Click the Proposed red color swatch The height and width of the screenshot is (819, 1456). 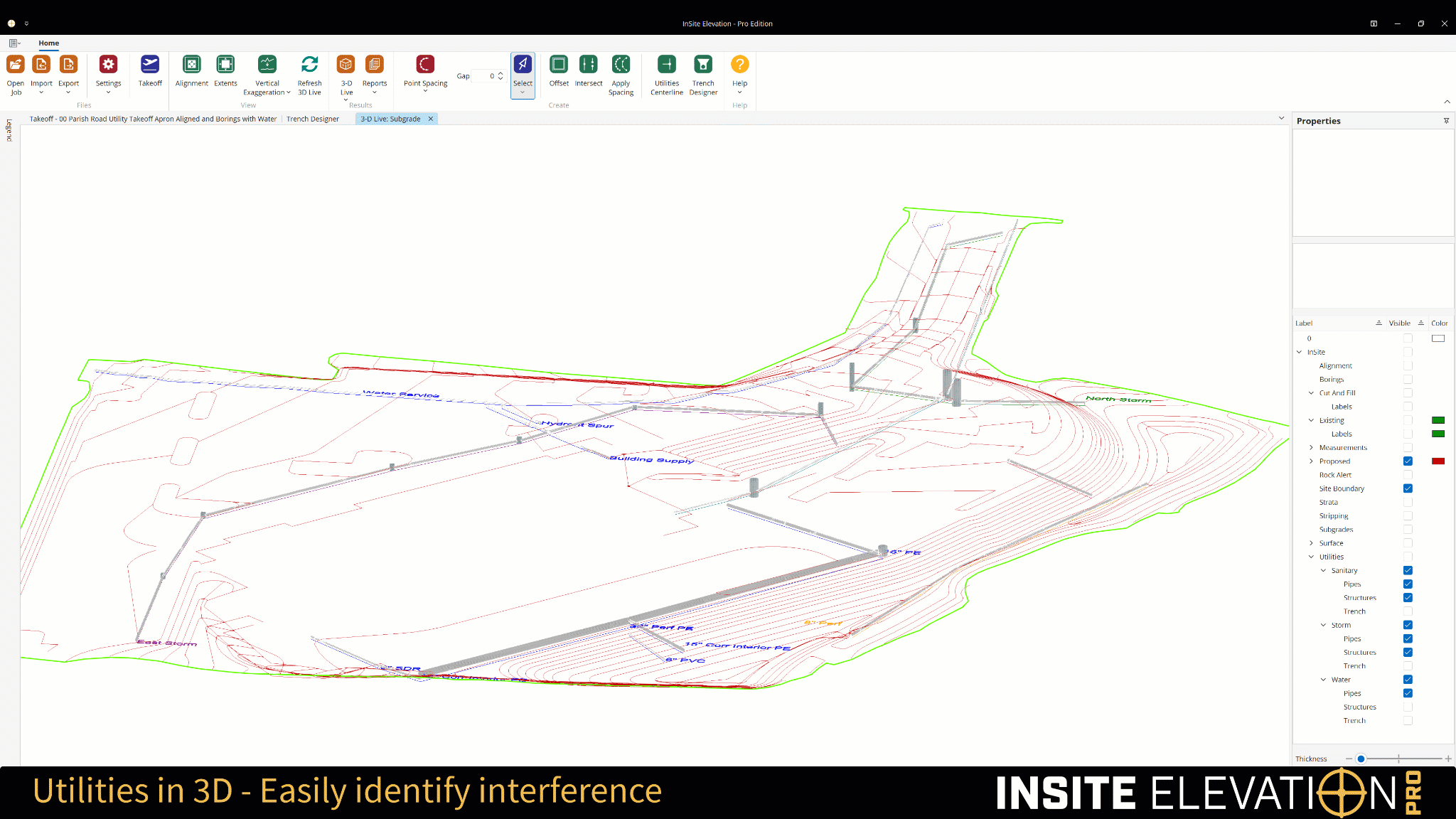point(1438,461)
